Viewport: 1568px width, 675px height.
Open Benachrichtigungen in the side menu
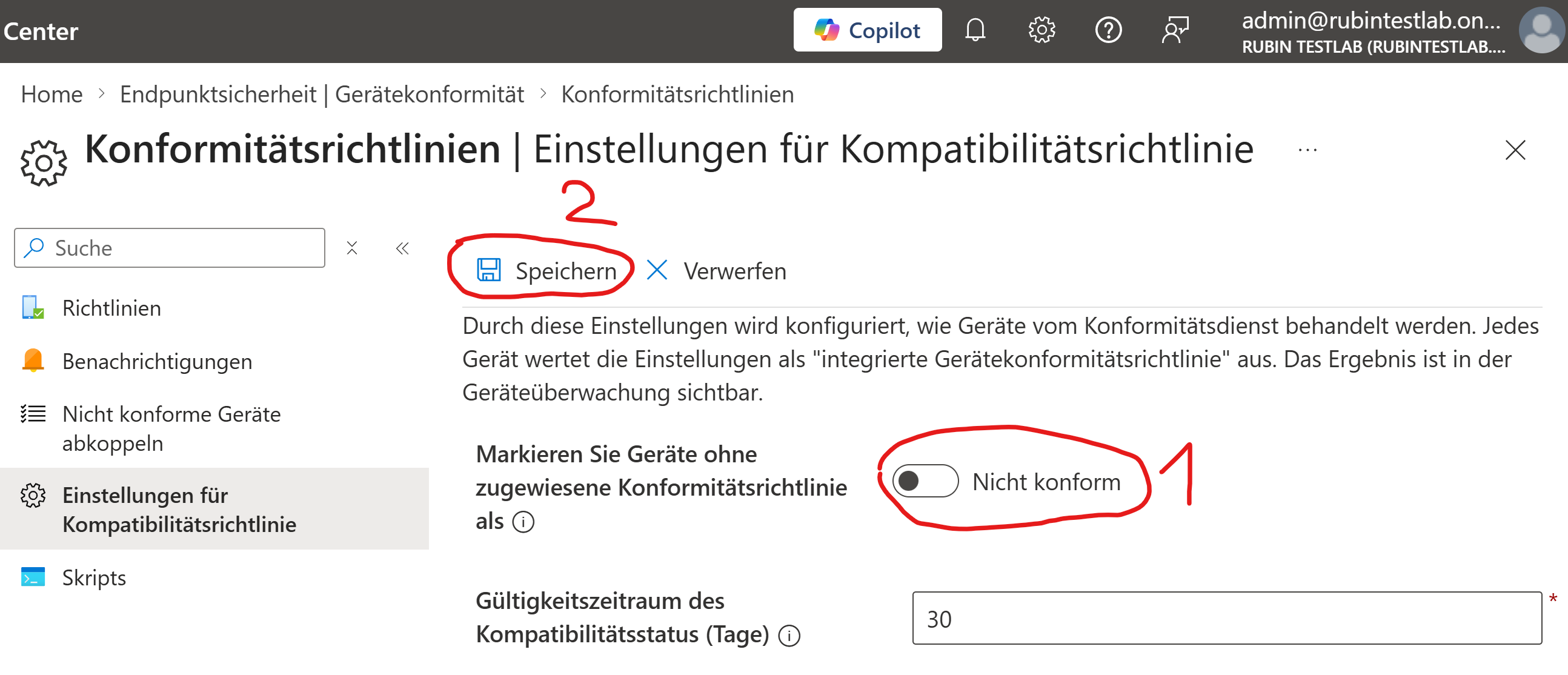(x=156, y=361)
